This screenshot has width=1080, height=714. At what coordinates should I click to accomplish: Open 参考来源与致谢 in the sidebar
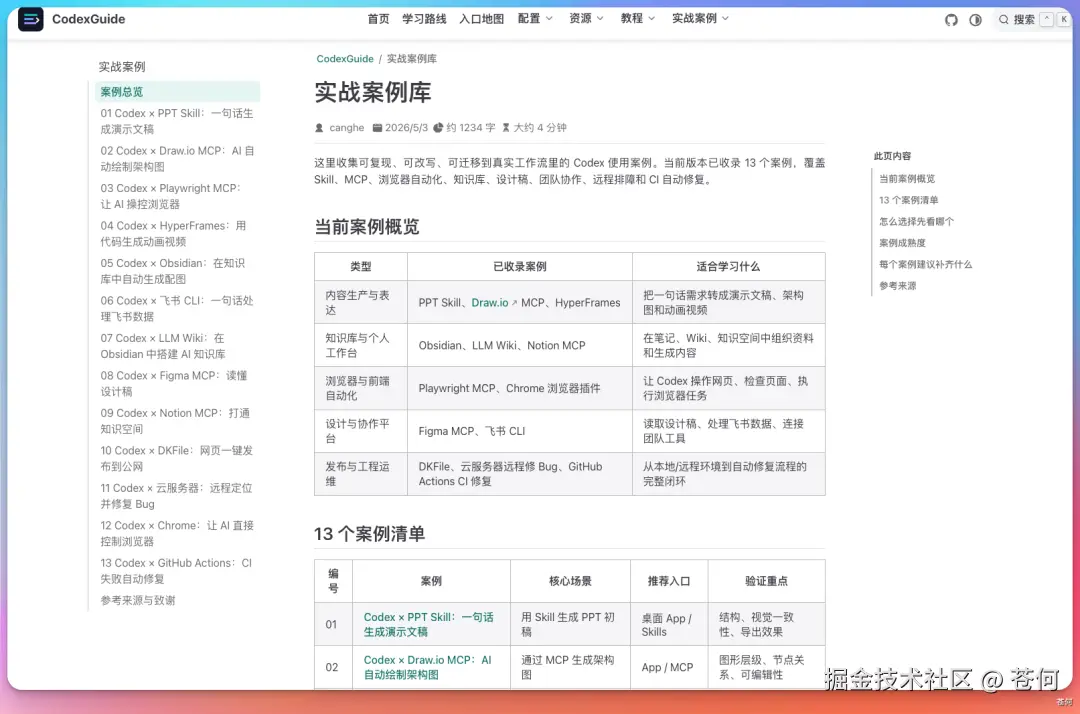point(138,600)
